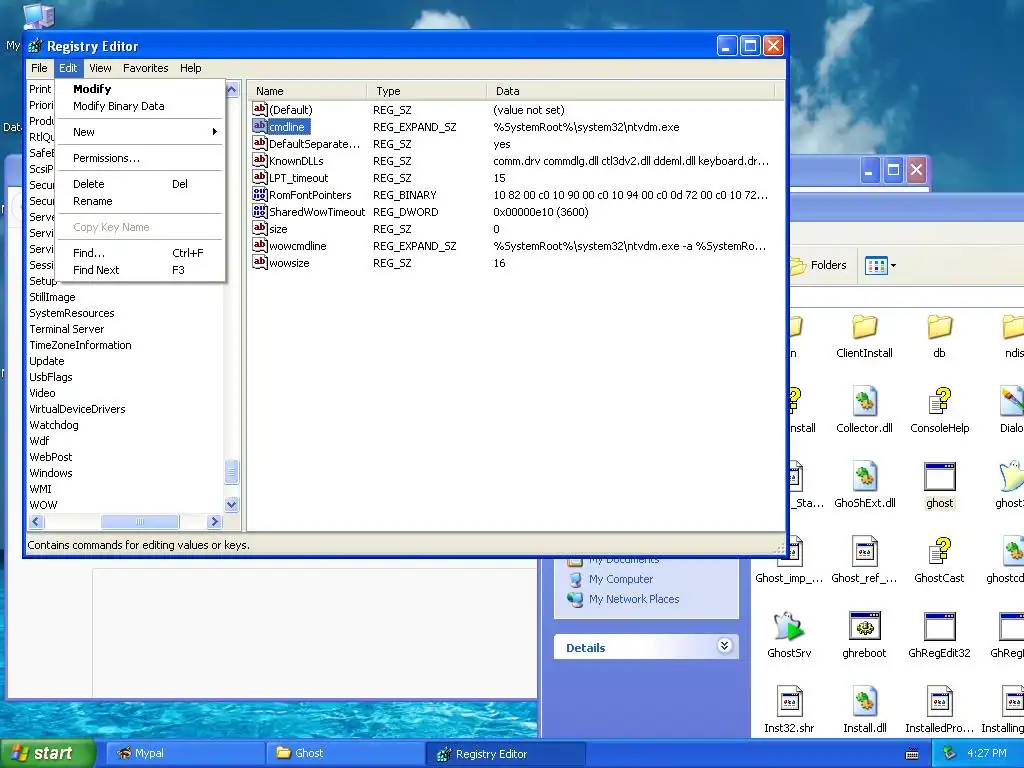This screenshot has width=1024, height=768.
Task: Click the (Default) string value icon
Action: (260, 109)
